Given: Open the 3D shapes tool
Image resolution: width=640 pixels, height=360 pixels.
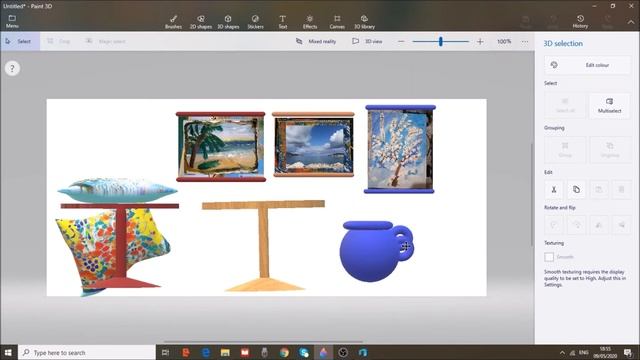Looking at the screenshot, I should (x=228, y=22).
